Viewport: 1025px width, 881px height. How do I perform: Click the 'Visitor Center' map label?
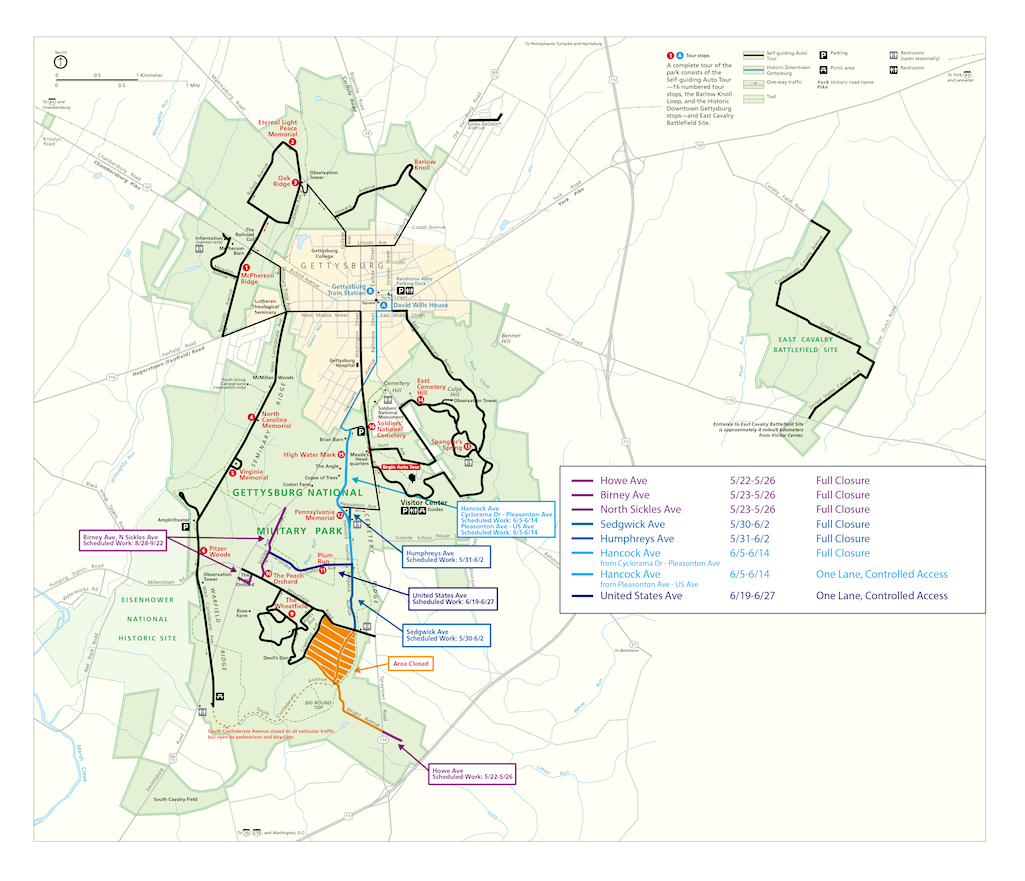[x=423, y=503]
